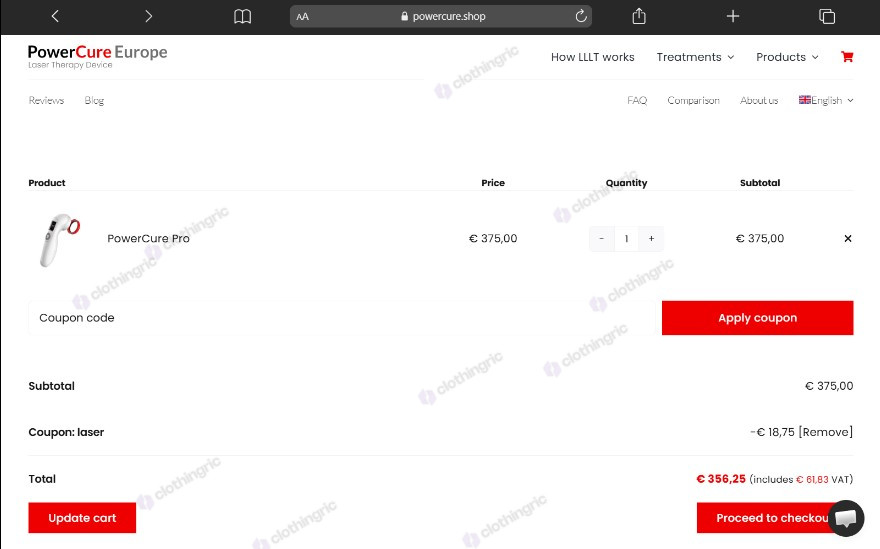Screen dimensions: 880x549
Task: Open the Blog page
Action: [x=94, y=100]
